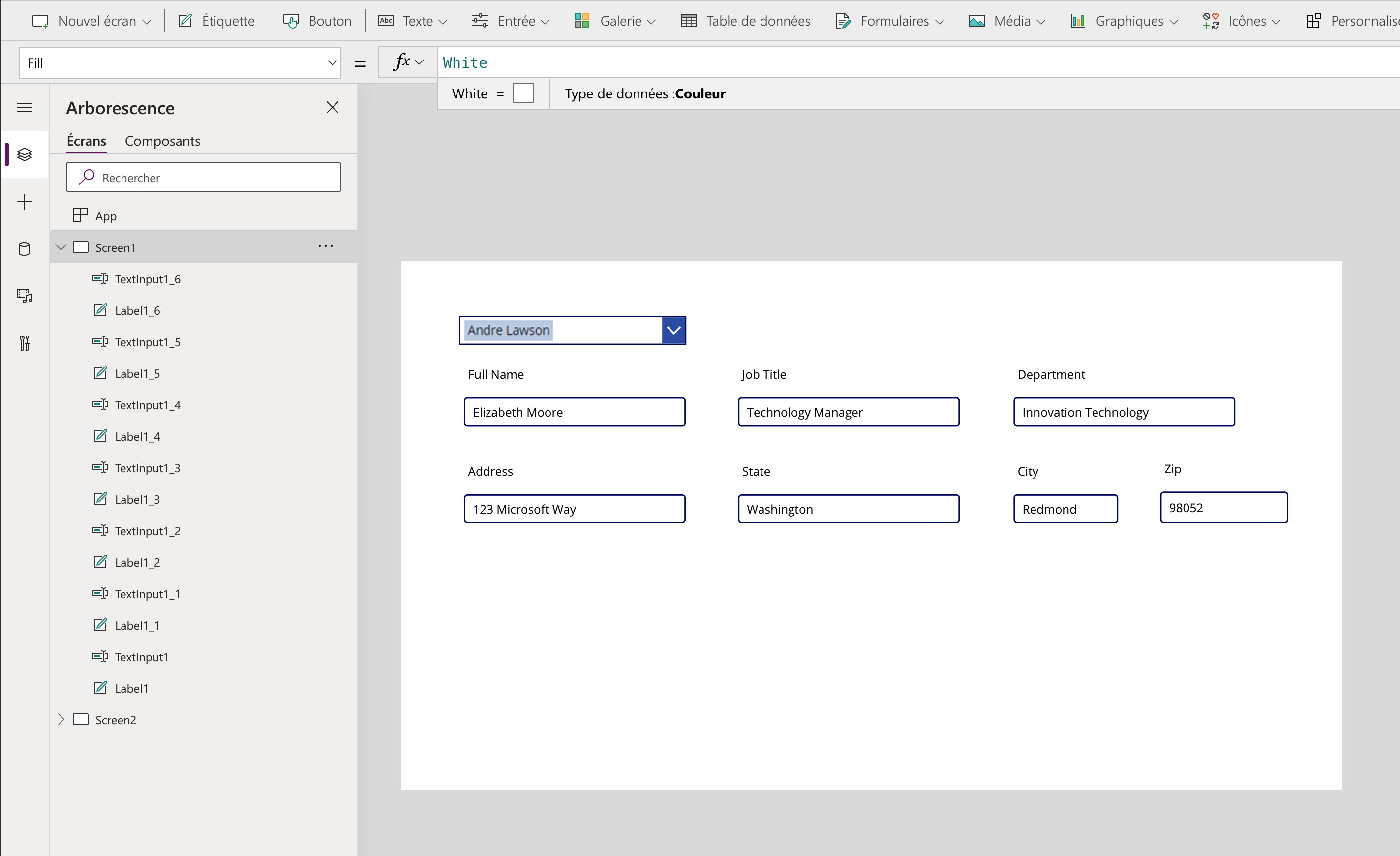The height and width of the screenshot is (856, 1400).
Task: Click the Rechercher search field
Action: click(204, 177)
